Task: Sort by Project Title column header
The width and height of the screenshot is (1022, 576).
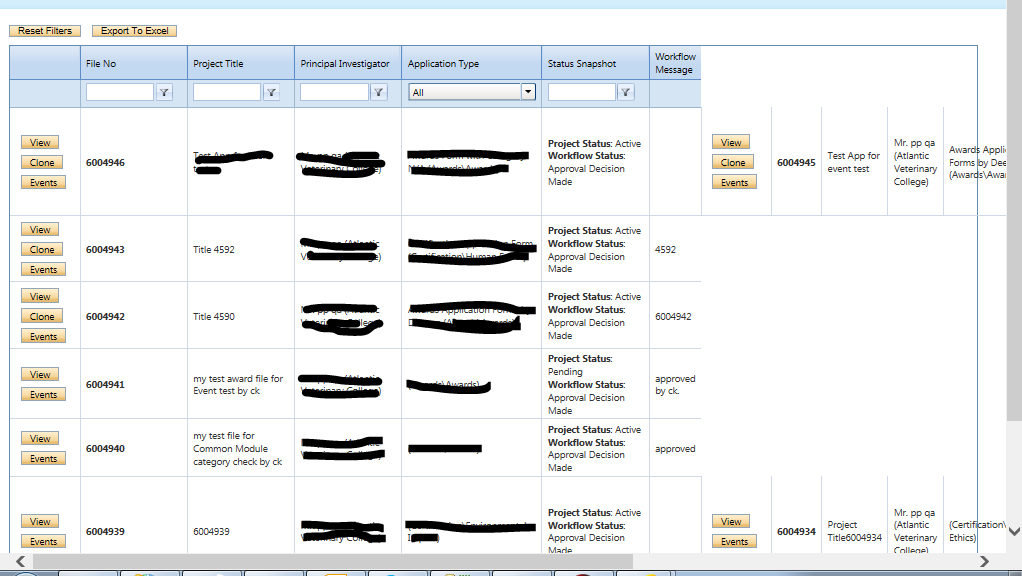Action: point(218,63)
